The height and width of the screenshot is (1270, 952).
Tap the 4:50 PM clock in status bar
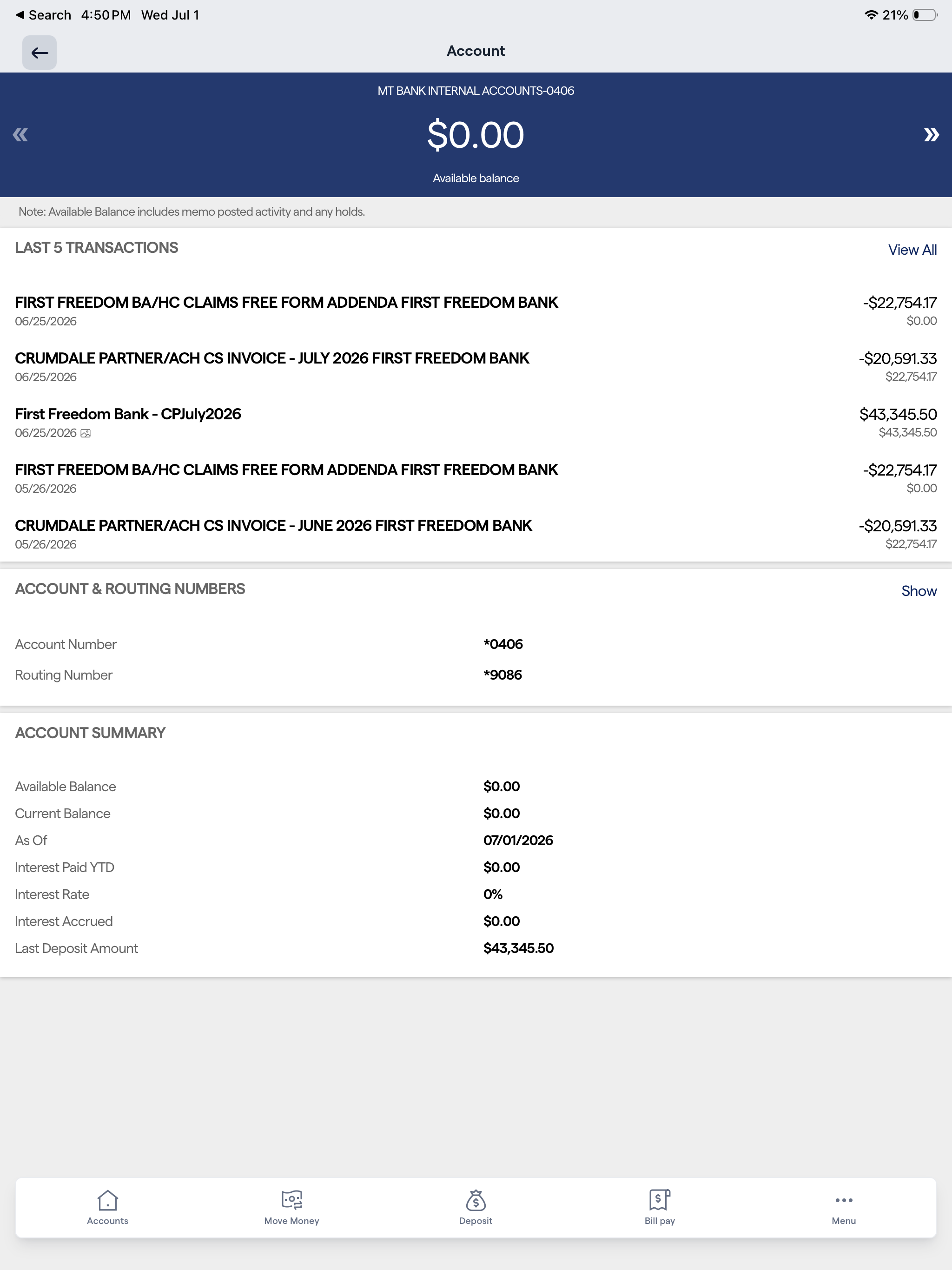click(x=106, y=15)
